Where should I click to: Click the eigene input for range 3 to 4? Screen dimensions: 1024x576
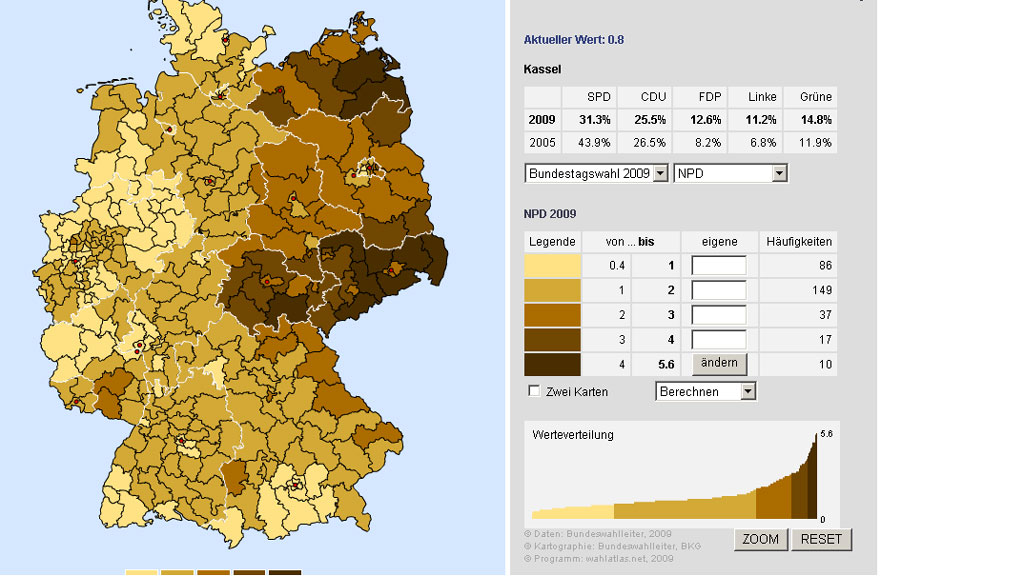(719, 340)
